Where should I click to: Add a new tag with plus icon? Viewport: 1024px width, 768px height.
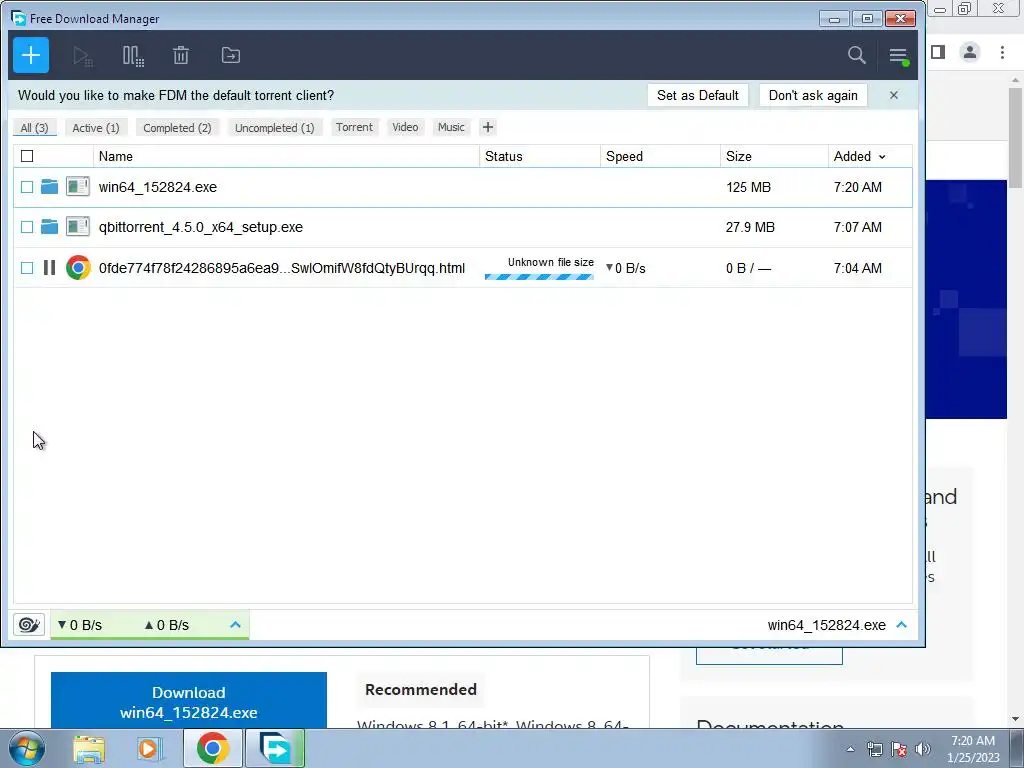coord(487,127)
